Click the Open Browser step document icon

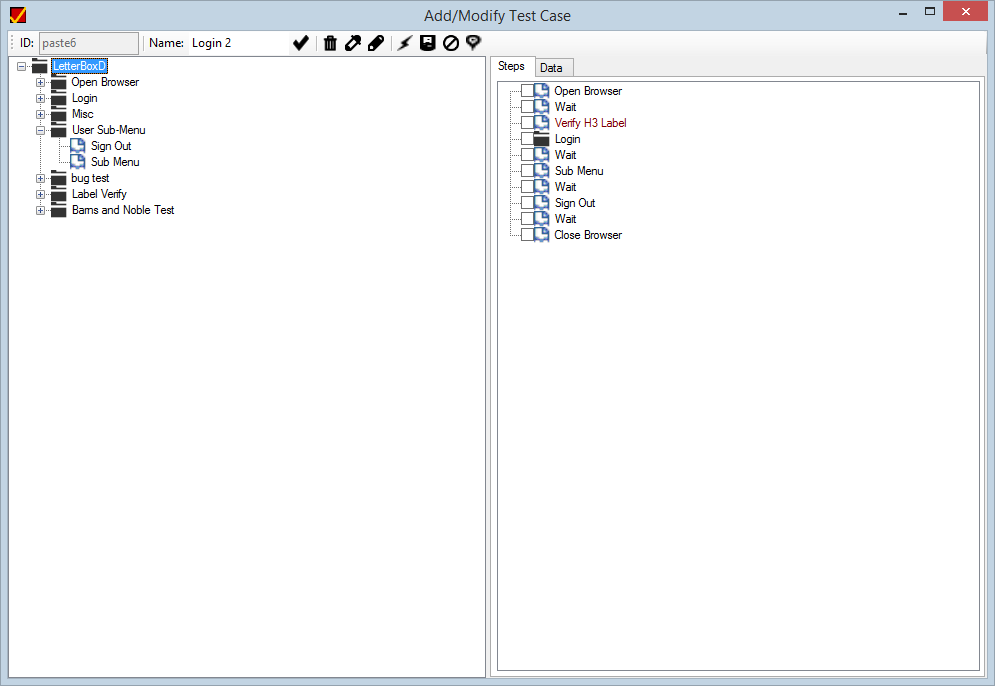541,91
